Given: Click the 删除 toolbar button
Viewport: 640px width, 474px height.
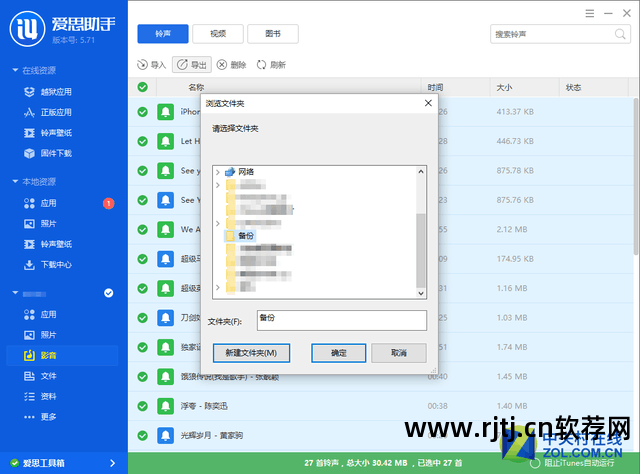Looking at the screenshot, I should tap(231, 65).
